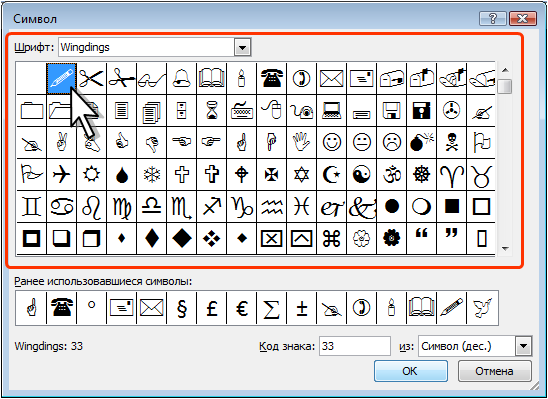Viewport: 548px width, 399px height.
Task: Select the pound sign £ in recent symbols
Action: pos(211,308)
